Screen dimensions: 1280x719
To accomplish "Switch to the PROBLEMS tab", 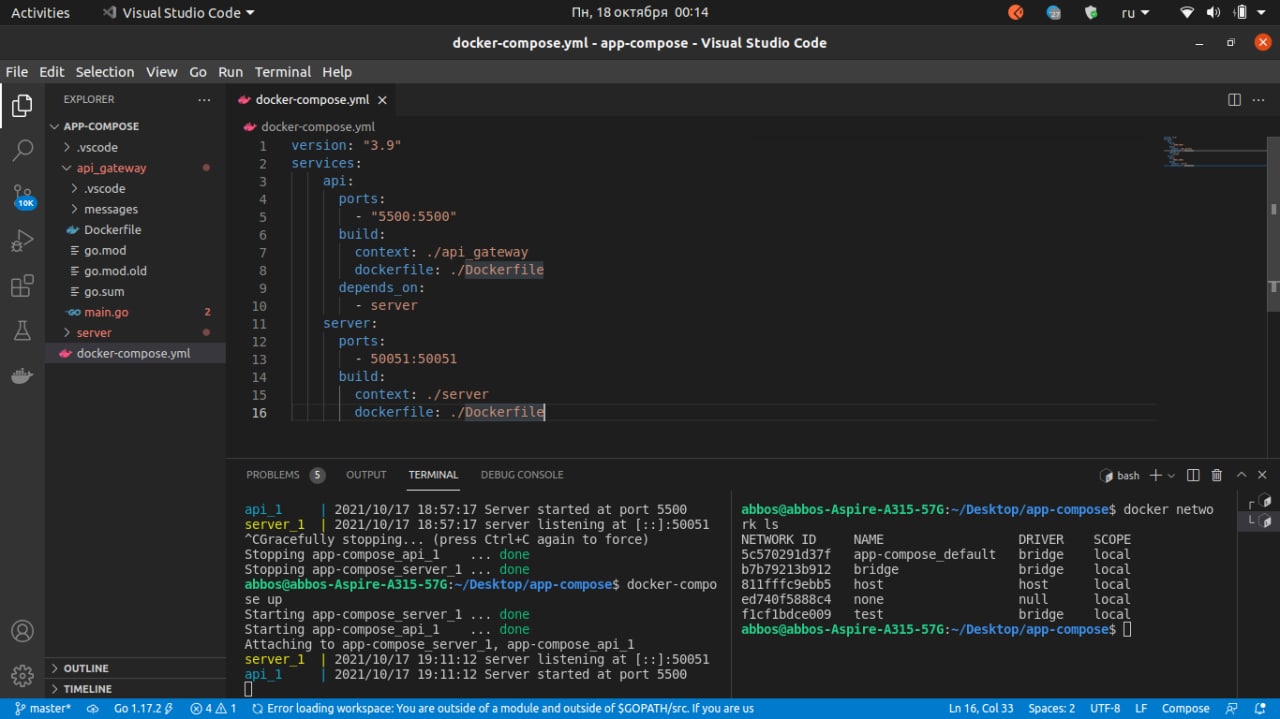I will [273, 475].
